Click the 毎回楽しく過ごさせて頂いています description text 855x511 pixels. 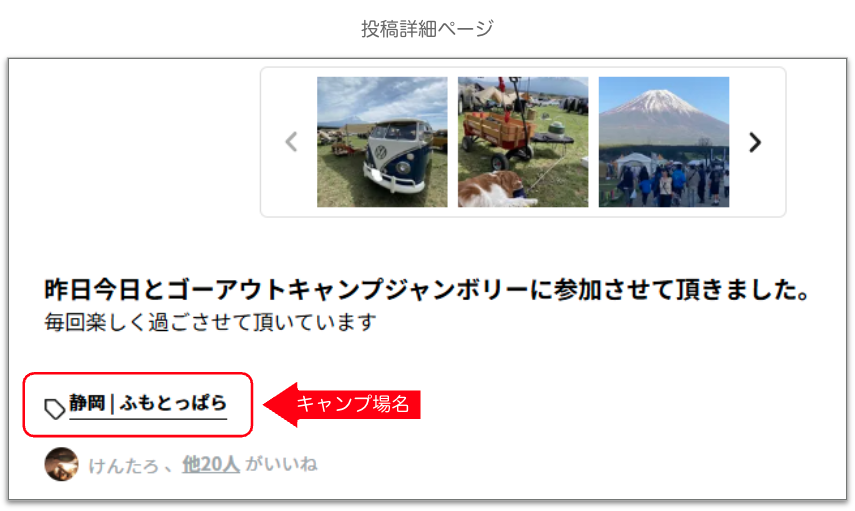pyautogui.click(x=210, y=322)
